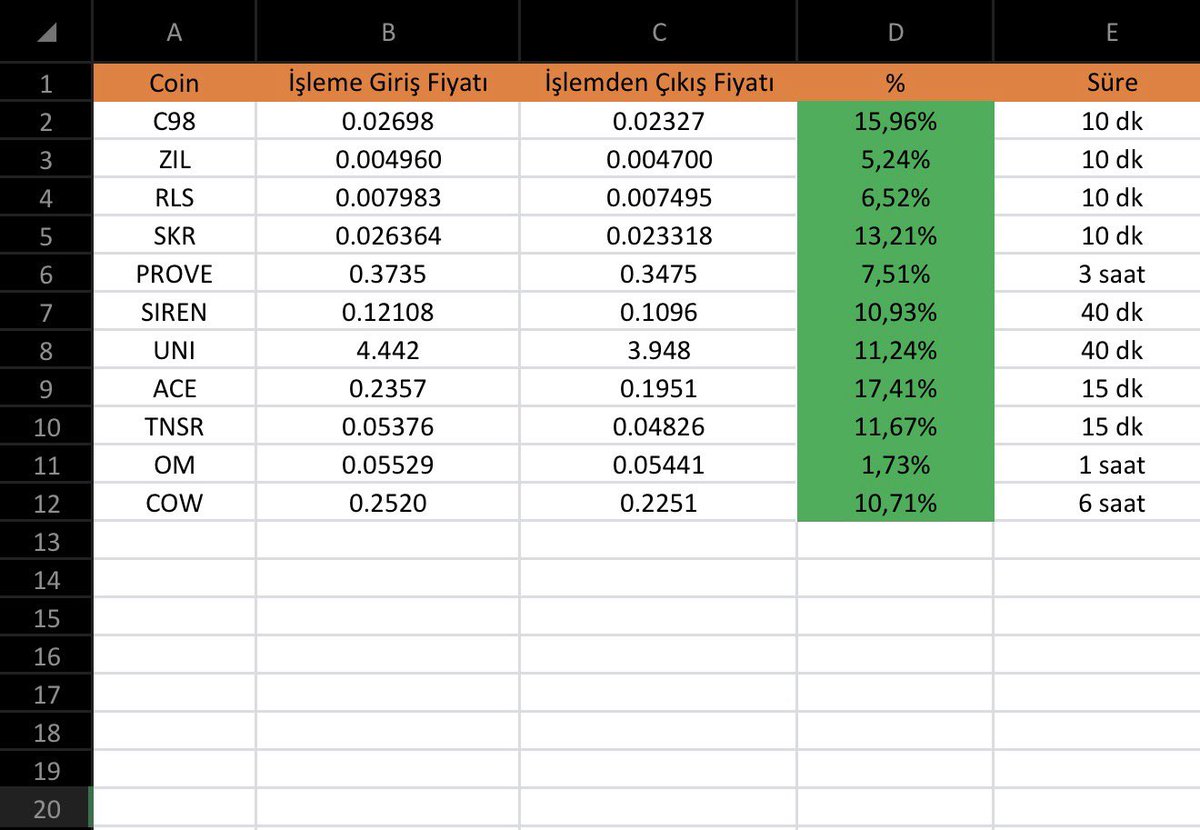
Task: Click the '3 saat' duration cell
Action: click(x=1097, y=274)
